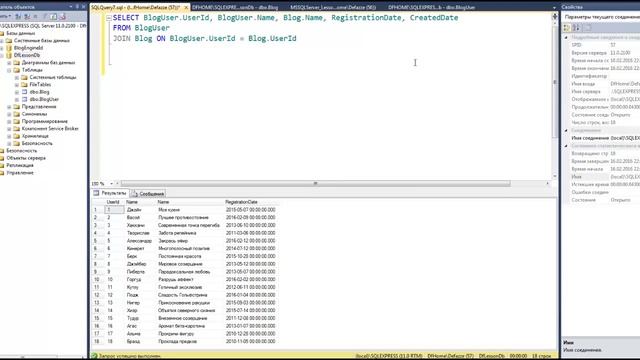Collapse the SELECT statement outlining box

point(109,18)
